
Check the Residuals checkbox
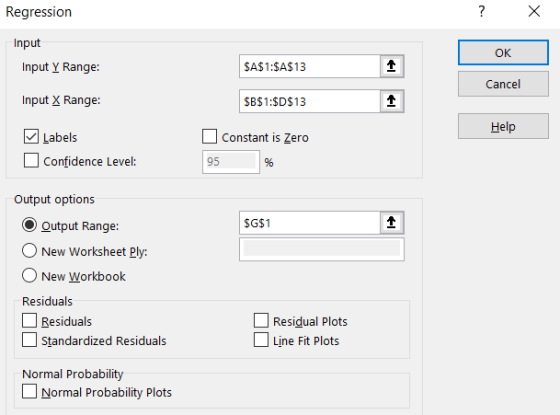(x=29, y=321)
